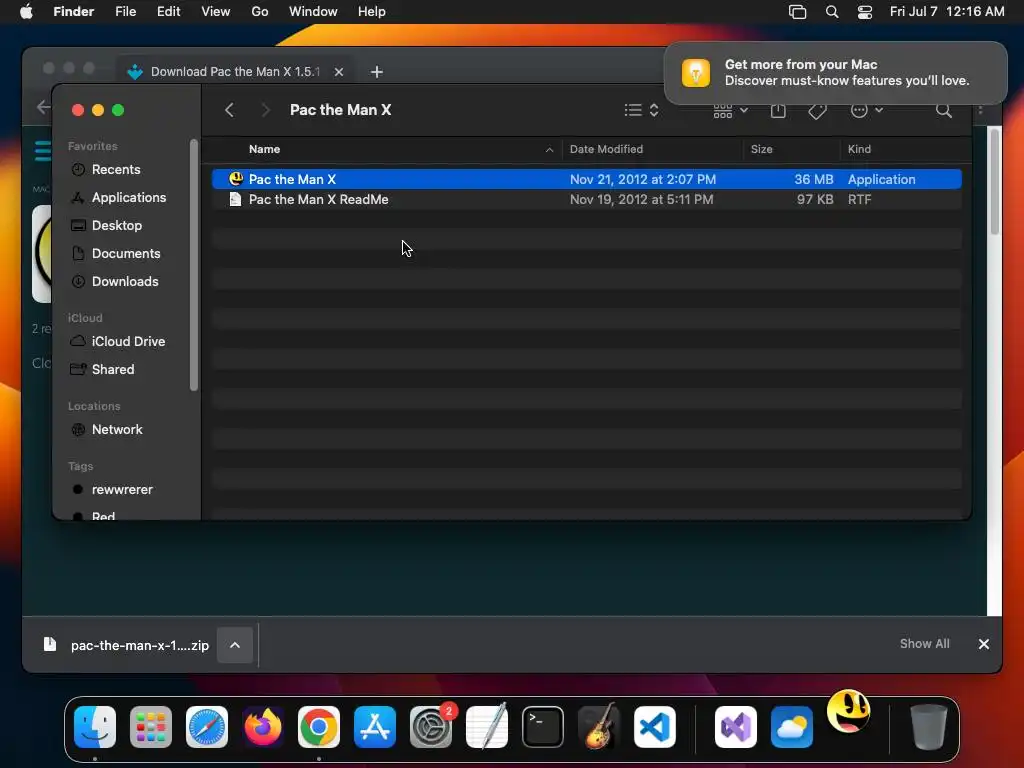Screen dimensions: 1024x768
Task: Select iCloud Drive in sidebar
Action: tap(117, 342)
